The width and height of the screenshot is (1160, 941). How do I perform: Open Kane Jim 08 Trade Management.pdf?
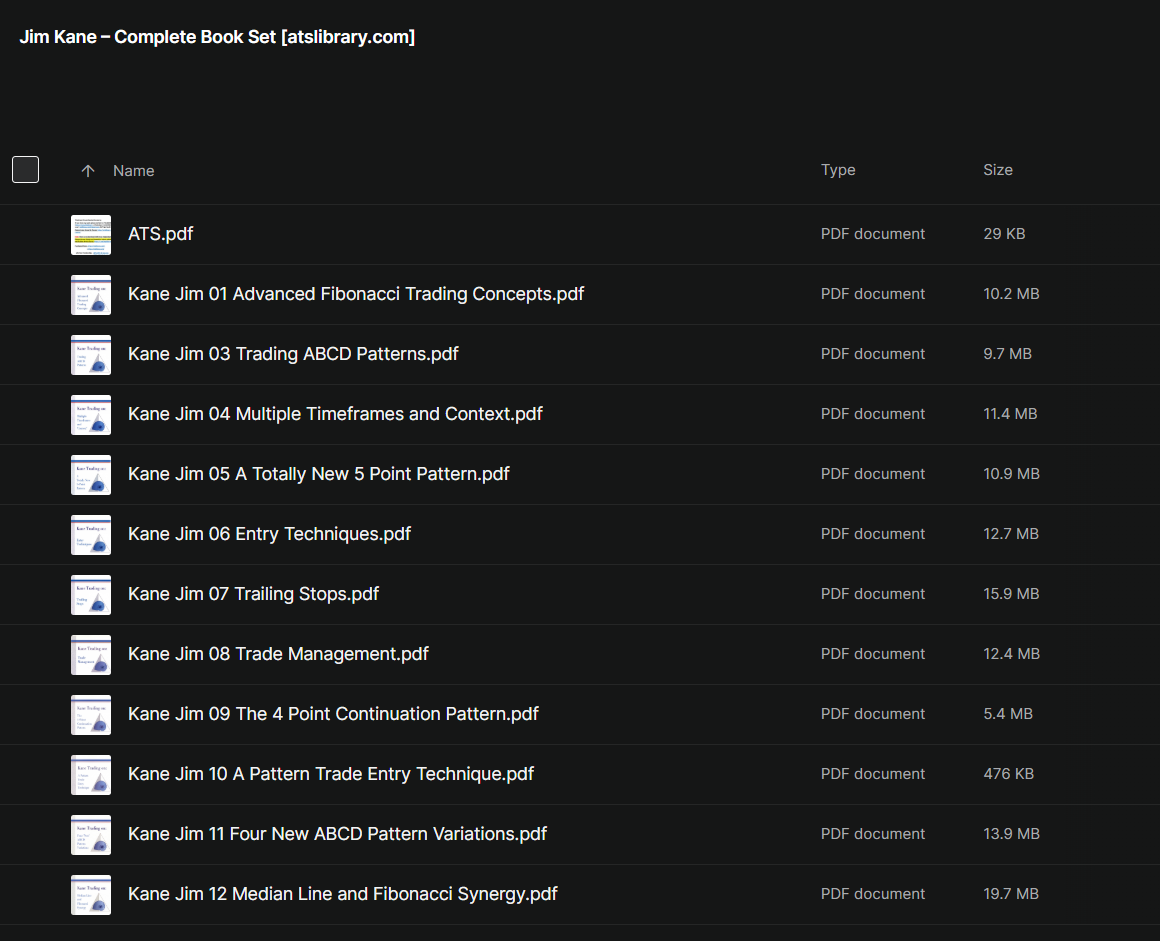(278, 654)
